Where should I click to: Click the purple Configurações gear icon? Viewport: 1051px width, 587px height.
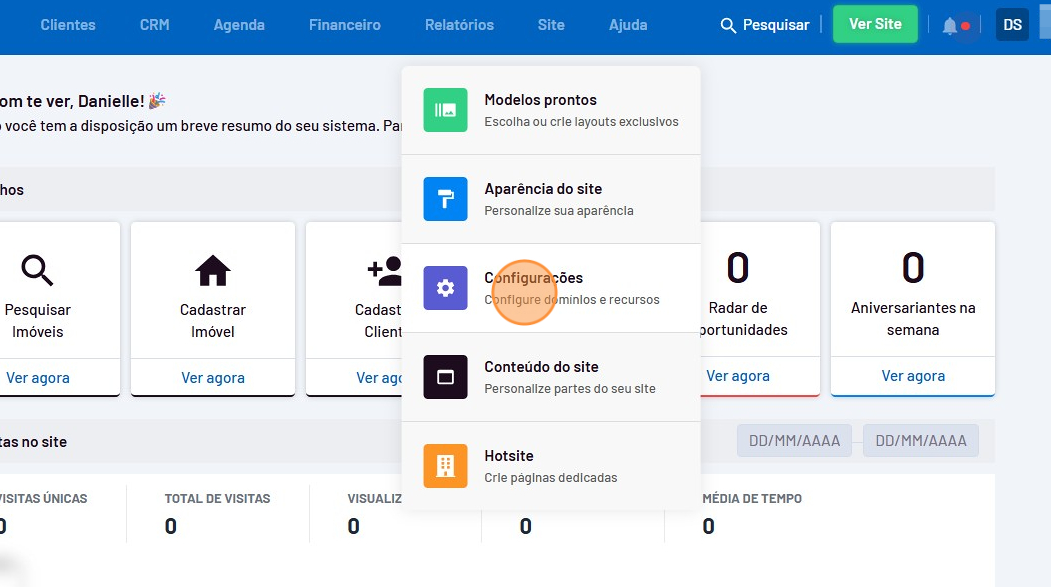pyautogui.click(x=445, y=288)
